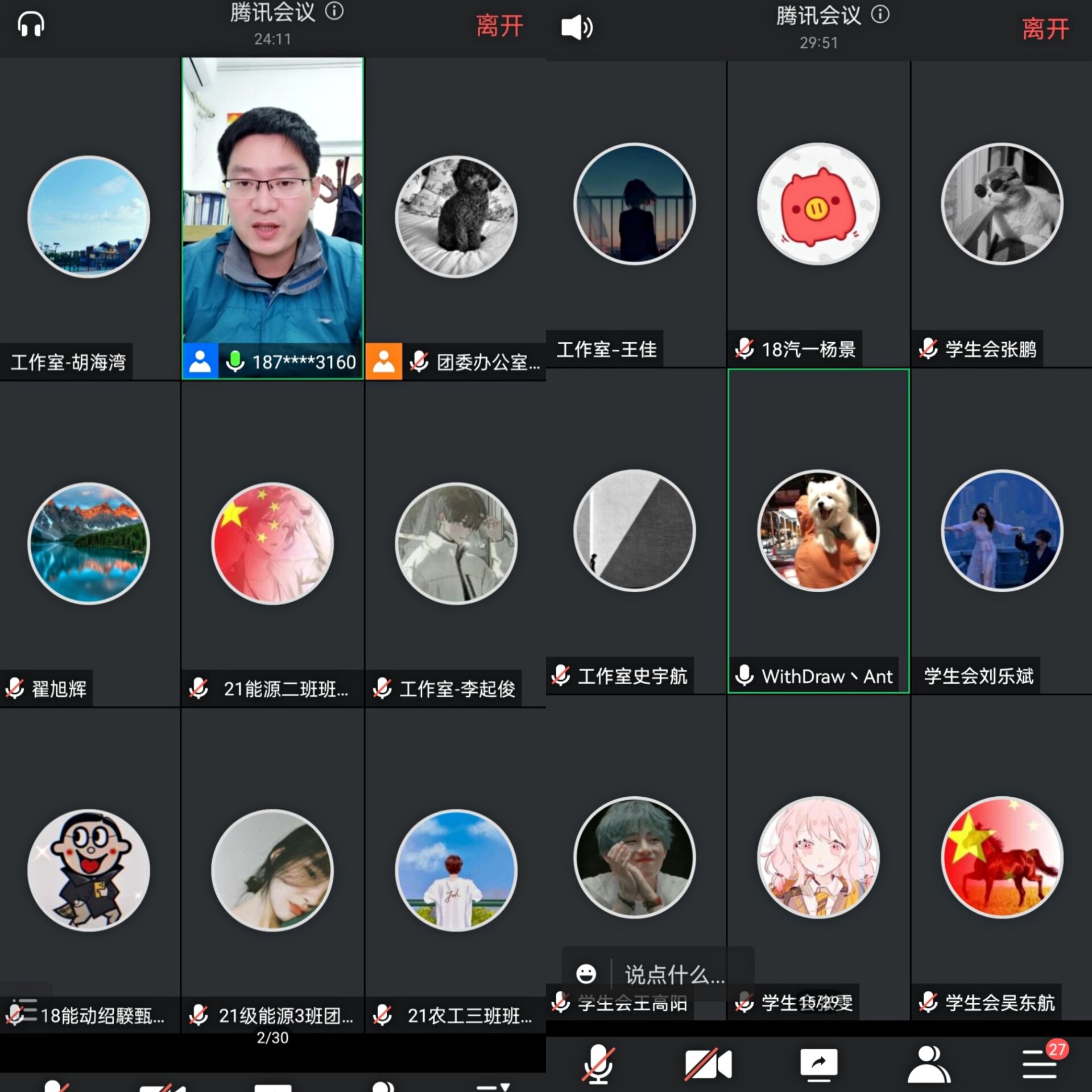Mute the active mic of WithDraw丶Ant
This screenshot has width=1092, height=1092.
745,677
